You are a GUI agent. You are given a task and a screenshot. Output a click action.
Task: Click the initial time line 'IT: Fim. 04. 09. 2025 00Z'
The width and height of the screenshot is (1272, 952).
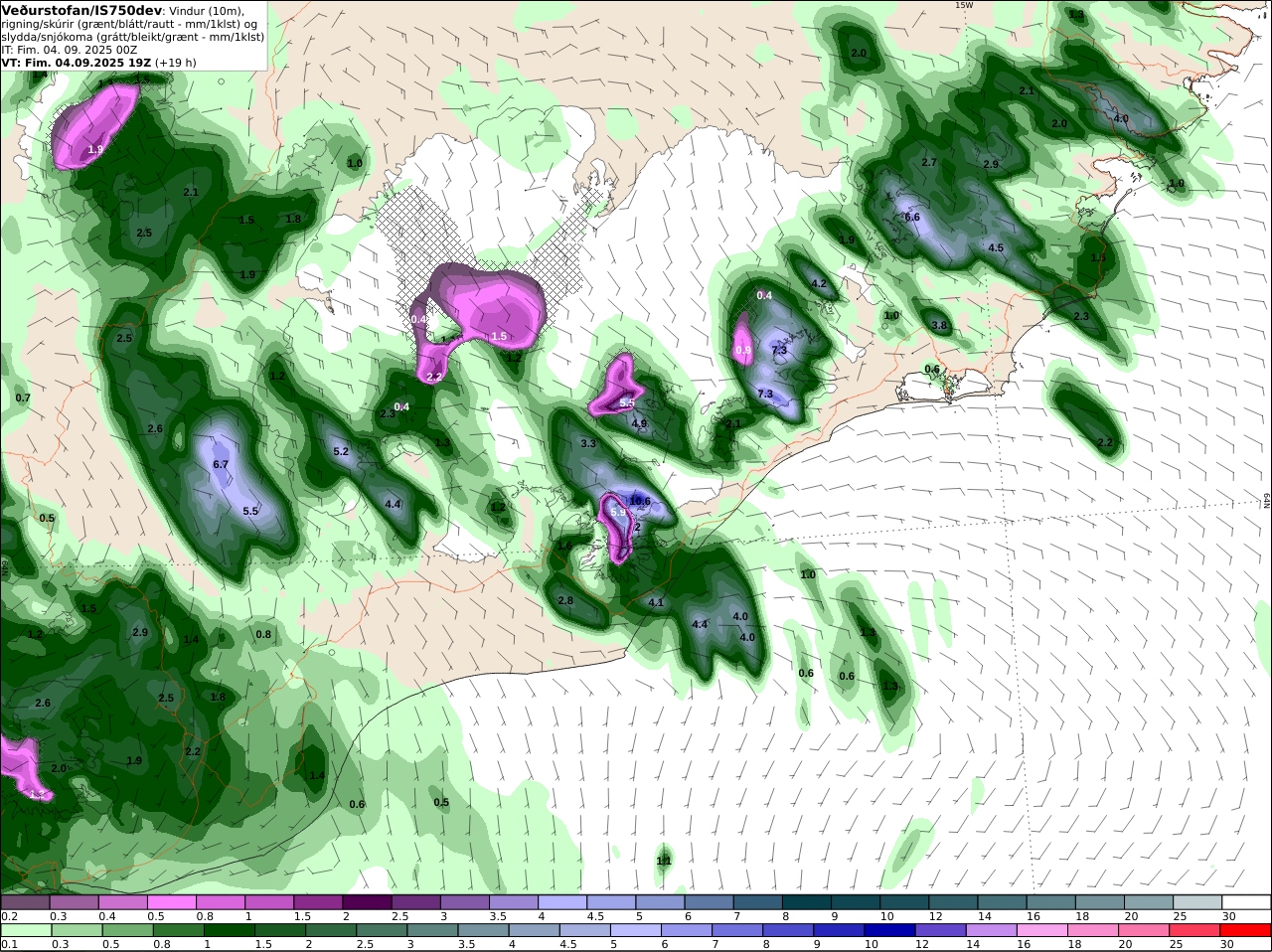(x=70, y=50)
